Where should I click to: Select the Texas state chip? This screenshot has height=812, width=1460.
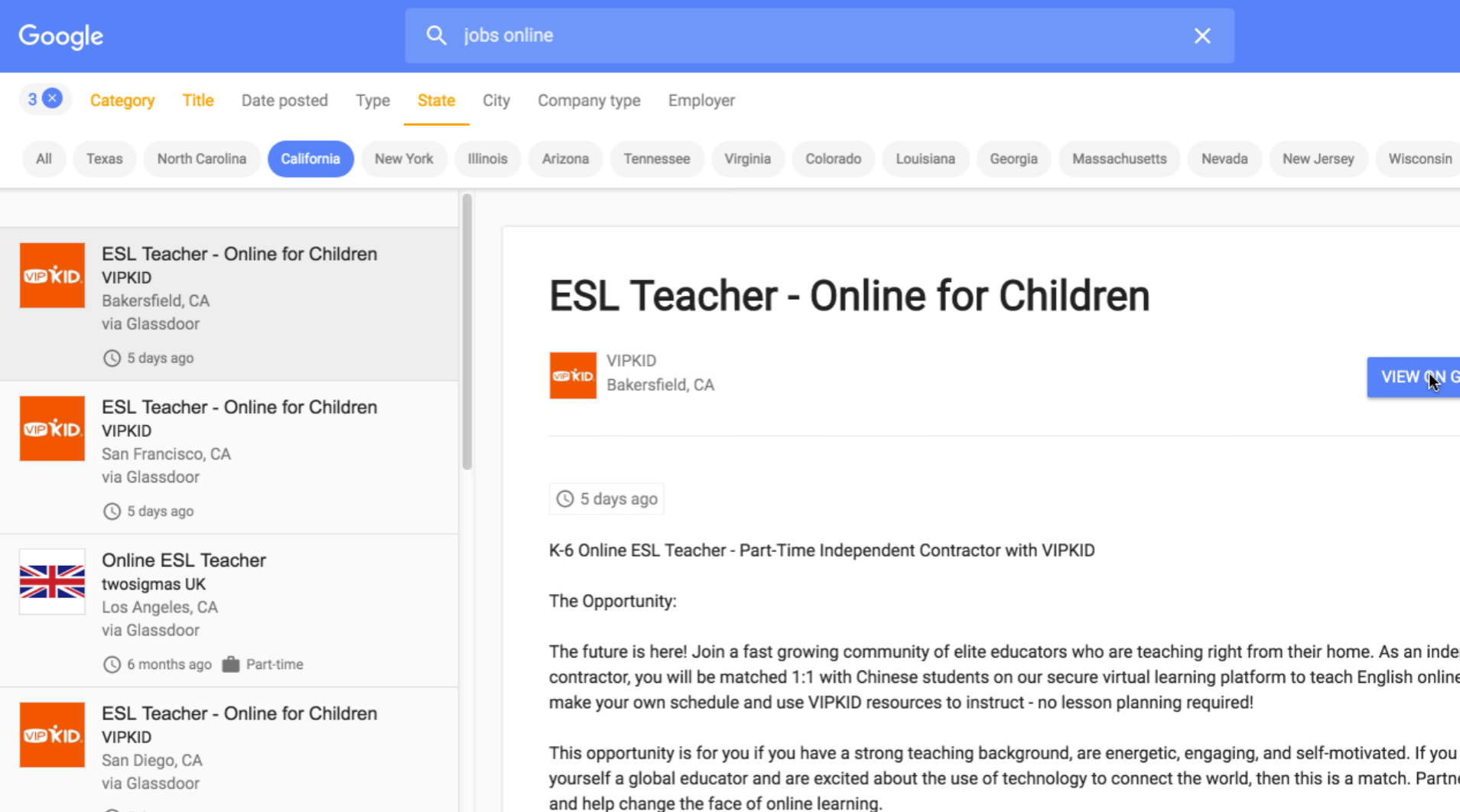[104, 159]
